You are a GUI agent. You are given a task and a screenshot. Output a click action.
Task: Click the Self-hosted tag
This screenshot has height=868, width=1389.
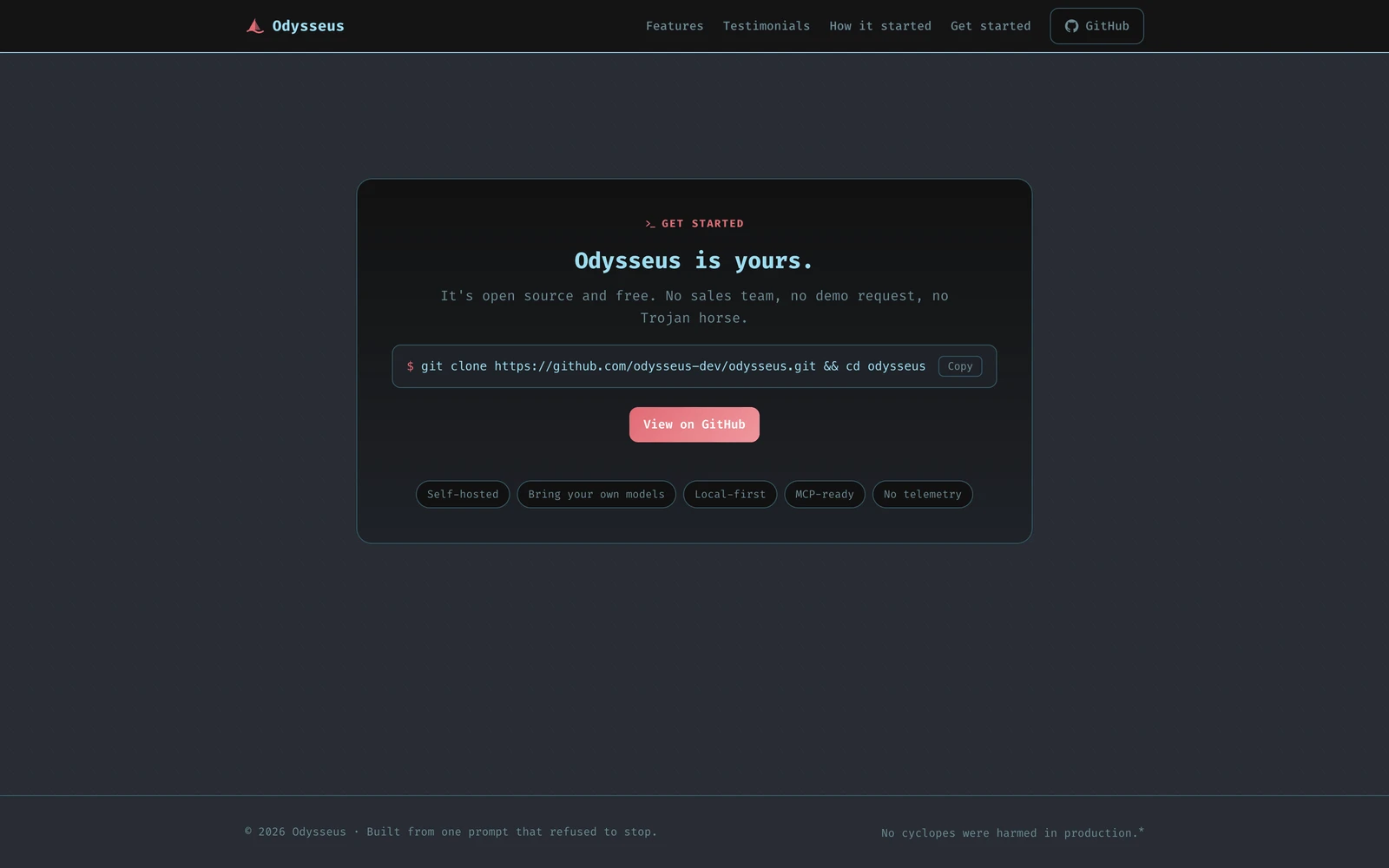[463, 495]
